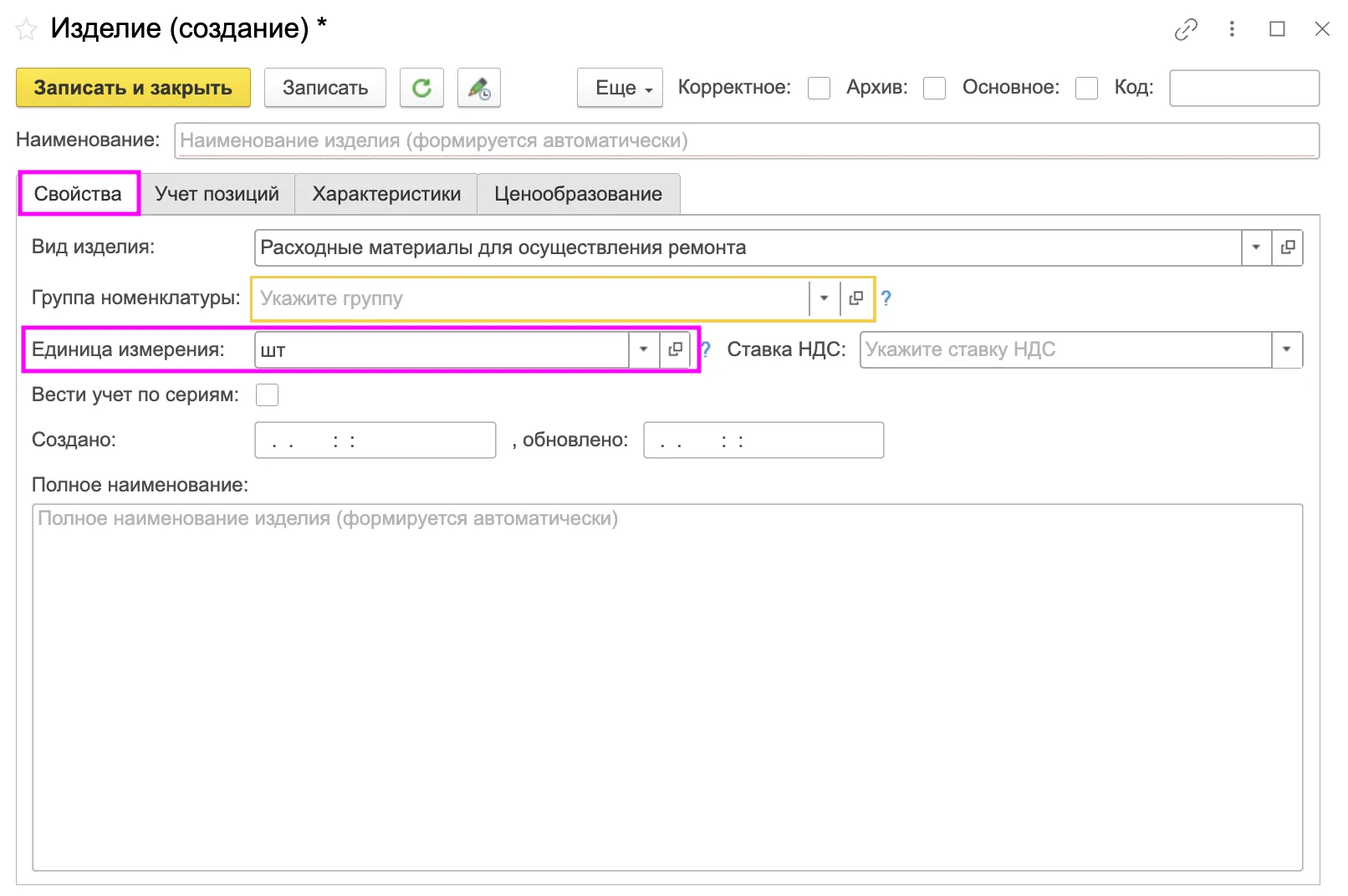The height and width of the screenshot is (896, 1348).
Task: Open Группа номенклатуры record via open icon
Action: point(856,298)
